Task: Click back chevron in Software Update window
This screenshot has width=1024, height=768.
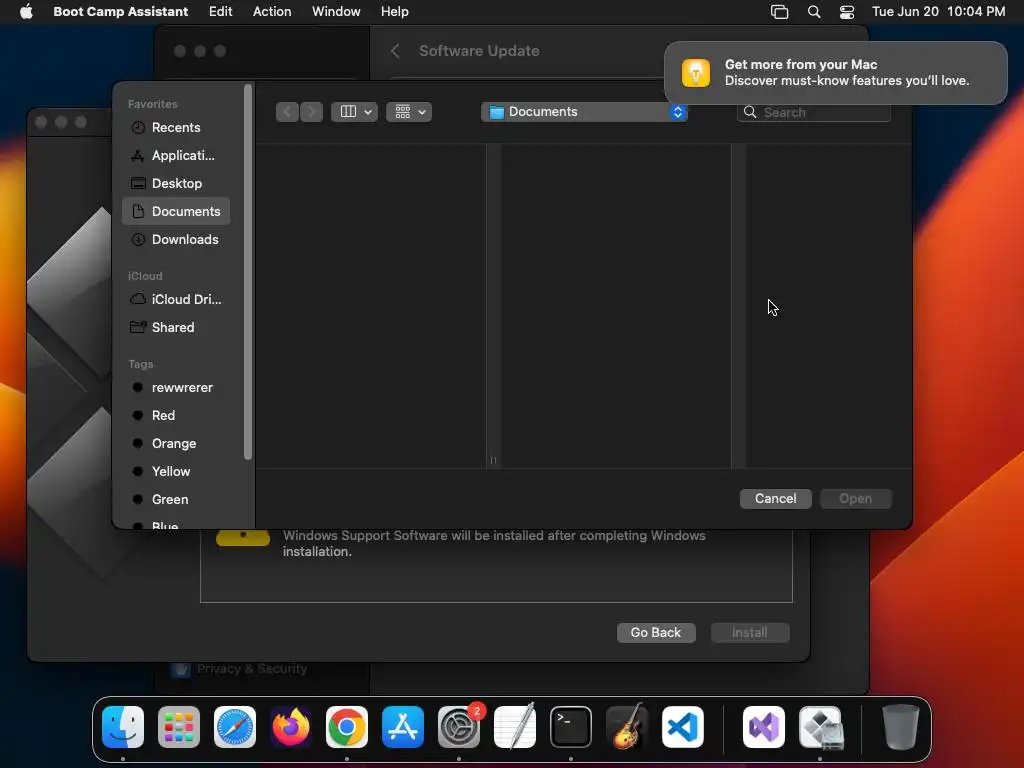Action: 394,51
